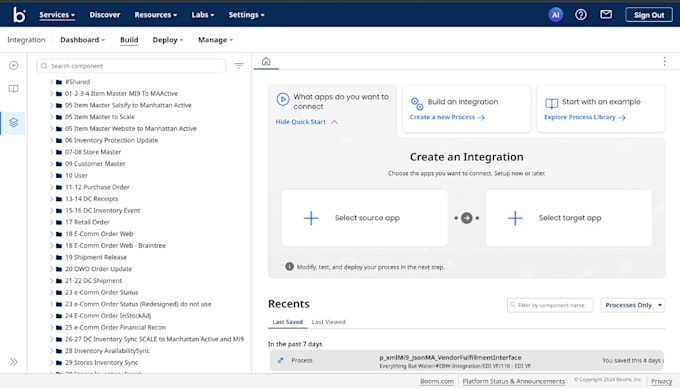Expand the 19 Shipment Release folder

(x=51, y=258)
